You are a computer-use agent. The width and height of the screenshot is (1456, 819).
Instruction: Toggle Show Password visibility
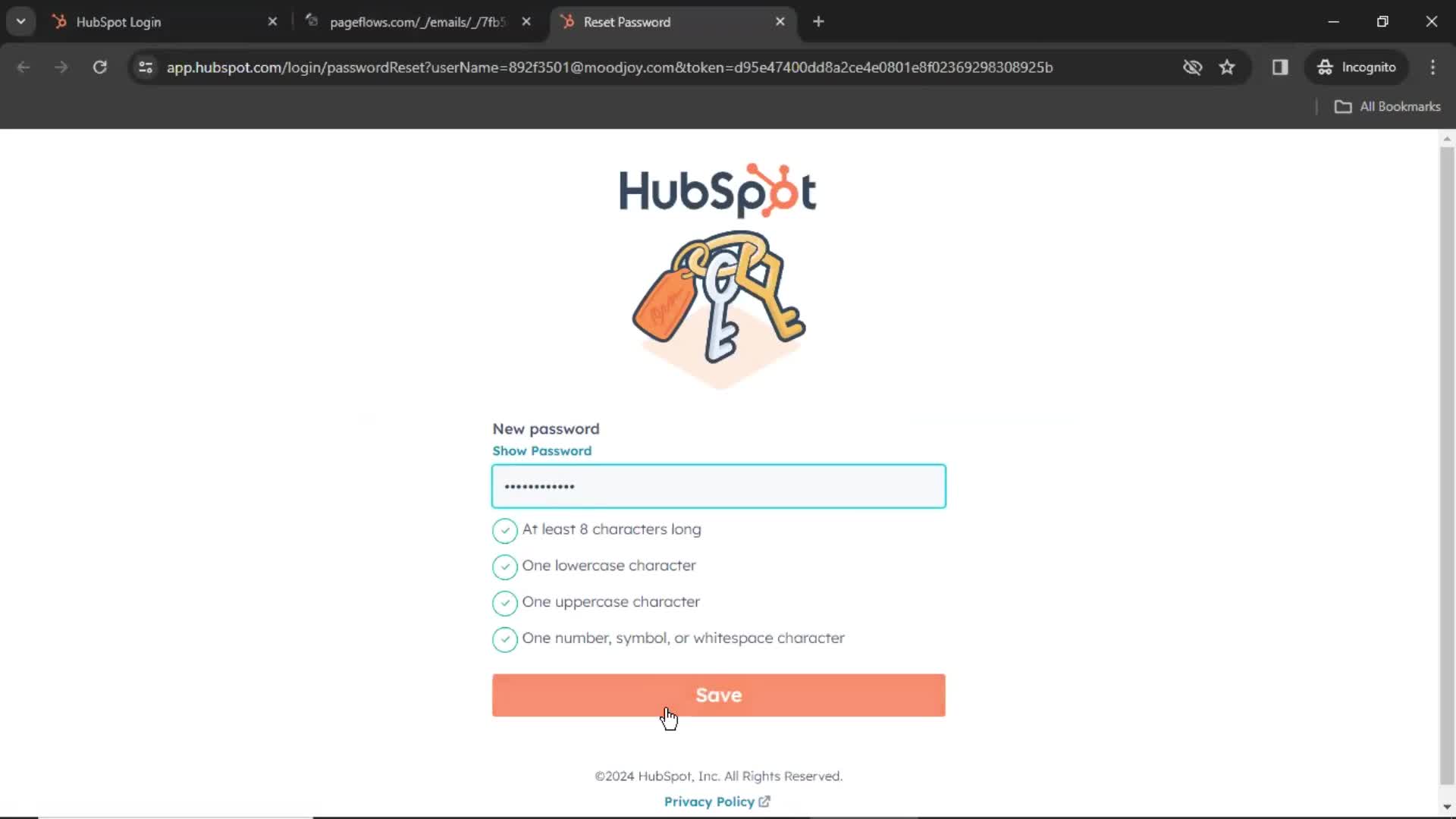tap(542, 450)
